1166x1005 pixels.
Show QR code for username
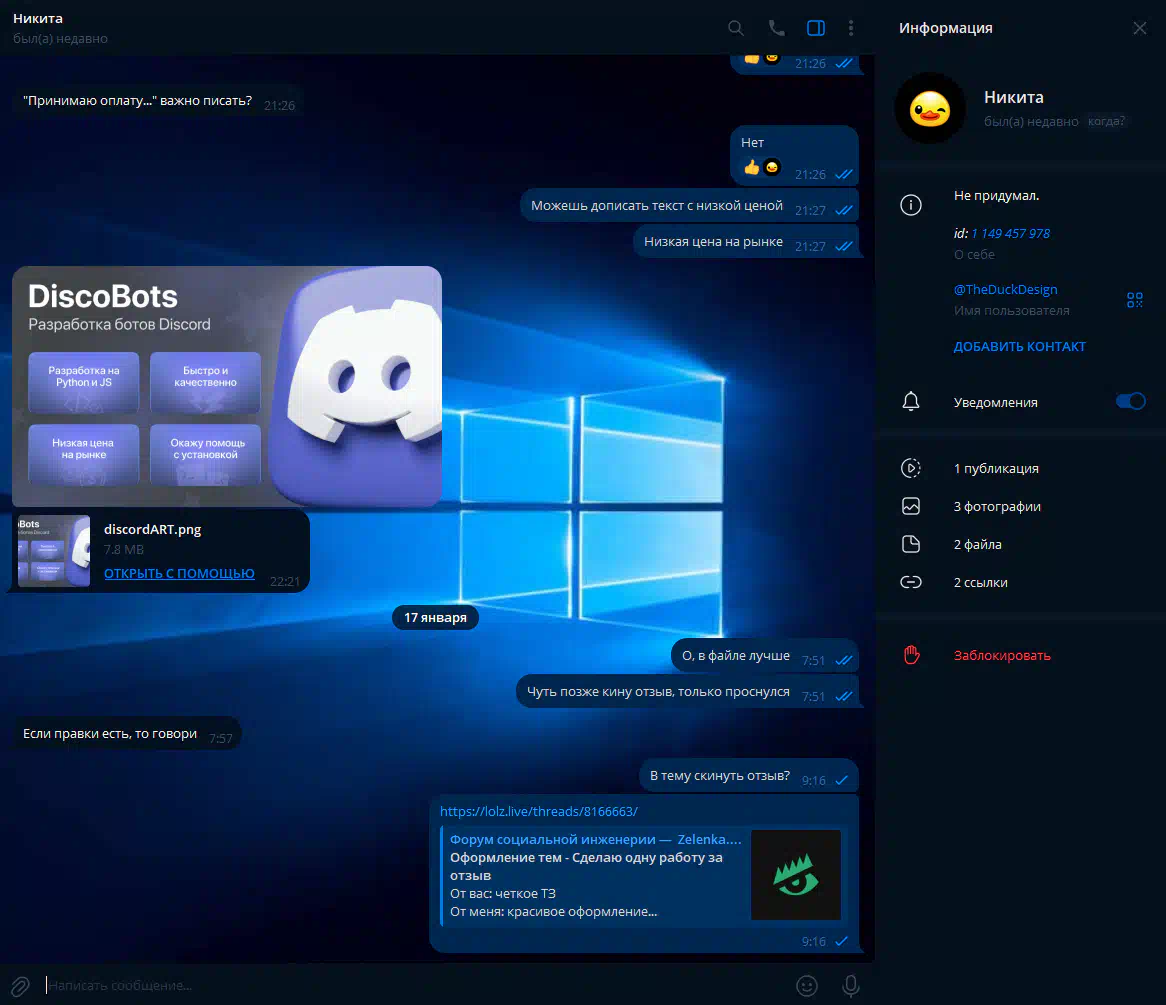pos(1135,300)
